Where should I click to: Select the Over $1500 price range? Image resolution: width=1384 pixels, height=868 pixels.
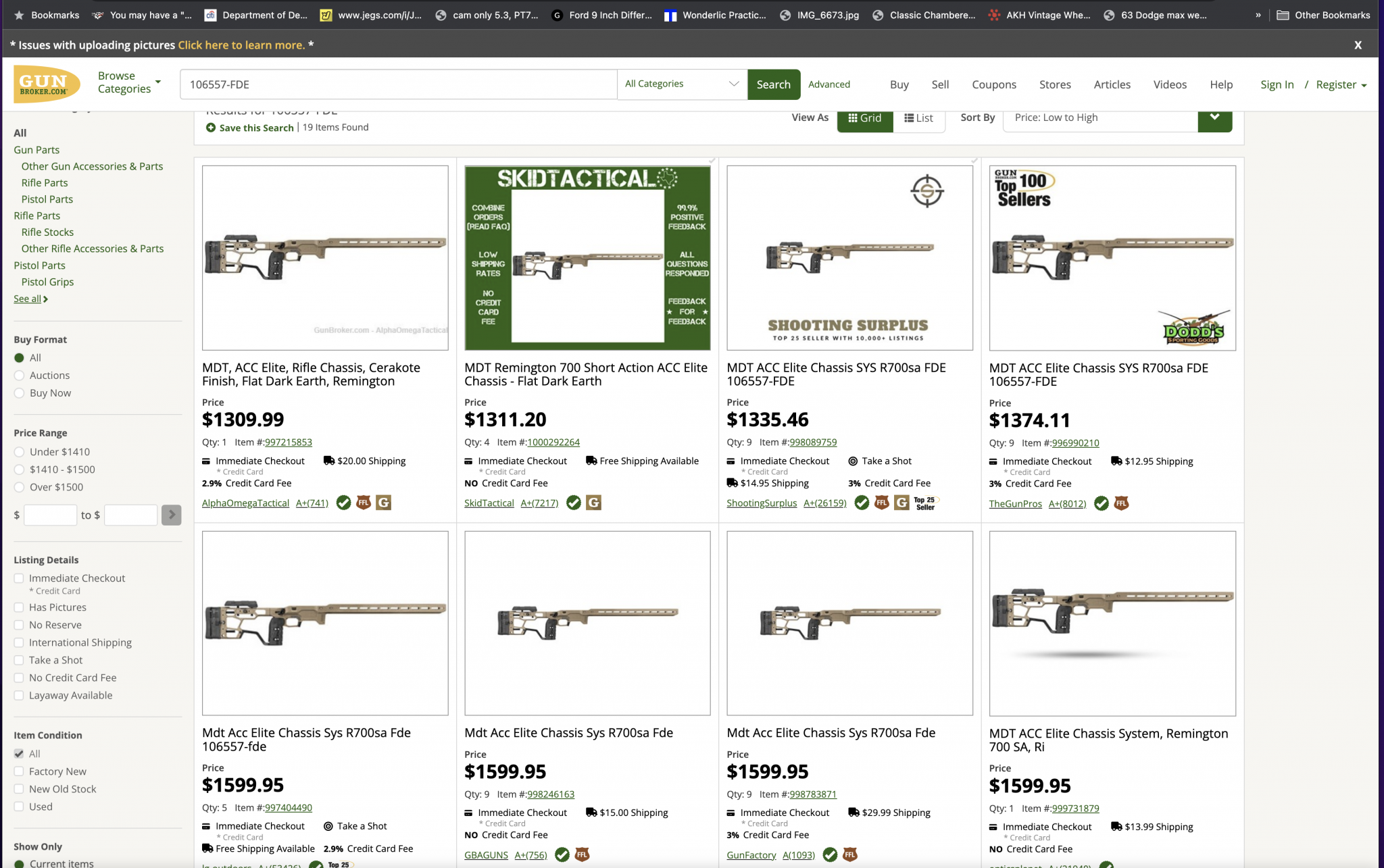coord(19,487)
